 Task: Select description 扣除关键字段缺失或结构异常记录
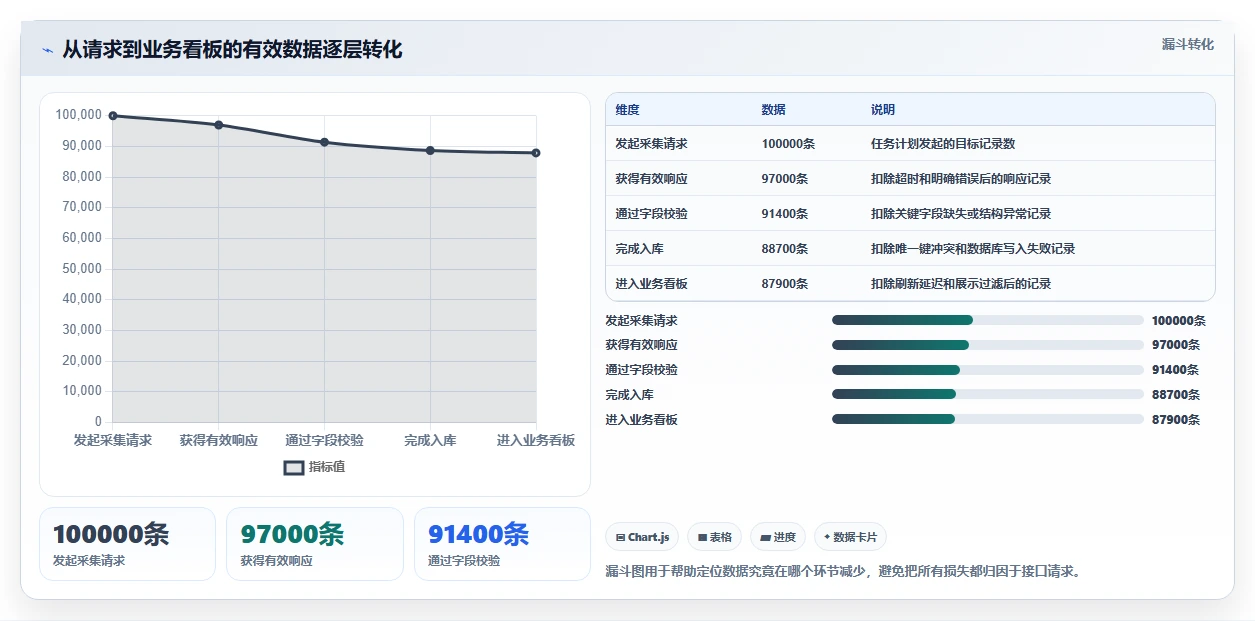tap(961, 214)
